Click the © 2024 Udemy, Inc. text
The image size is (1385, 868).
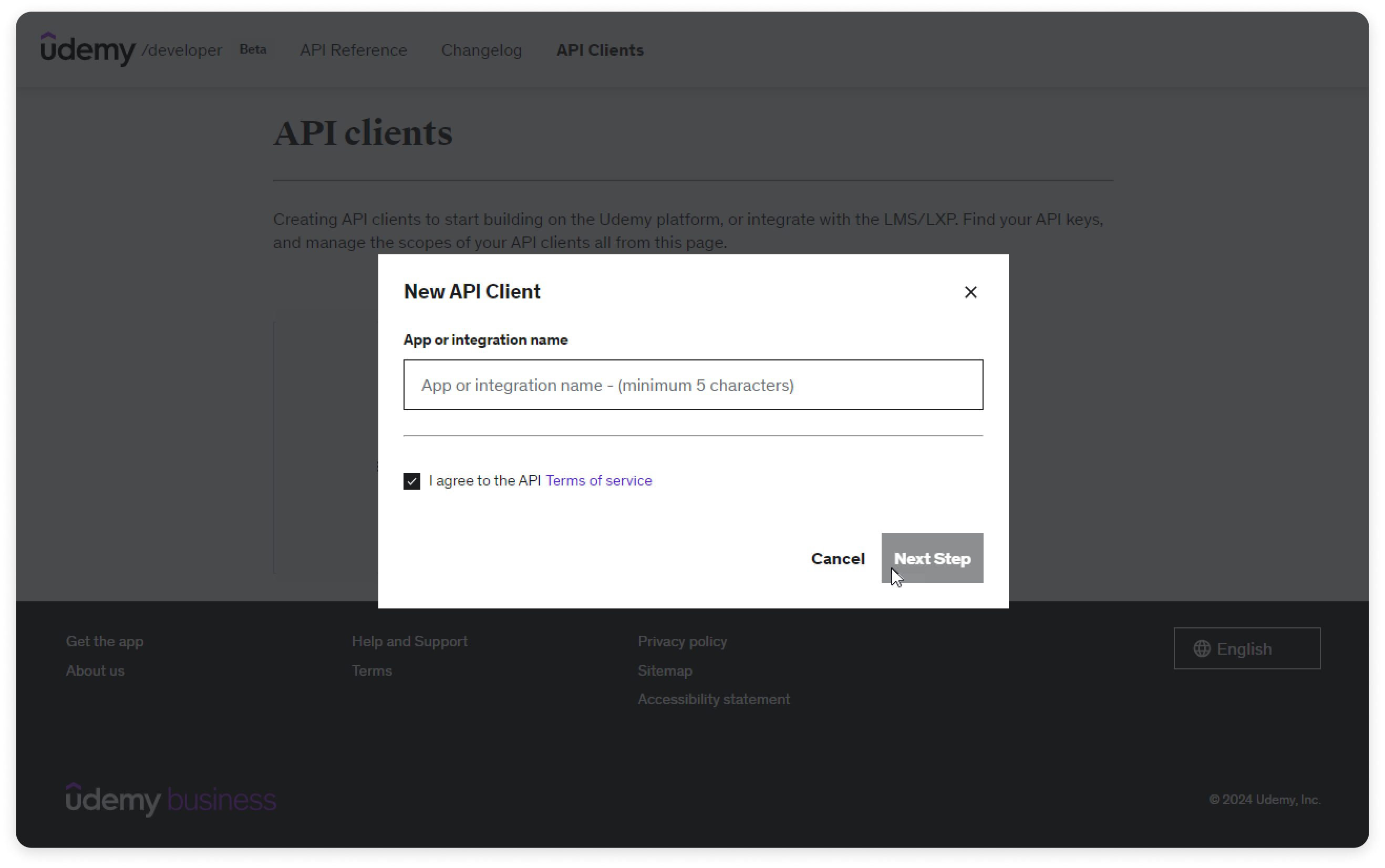1264,800
